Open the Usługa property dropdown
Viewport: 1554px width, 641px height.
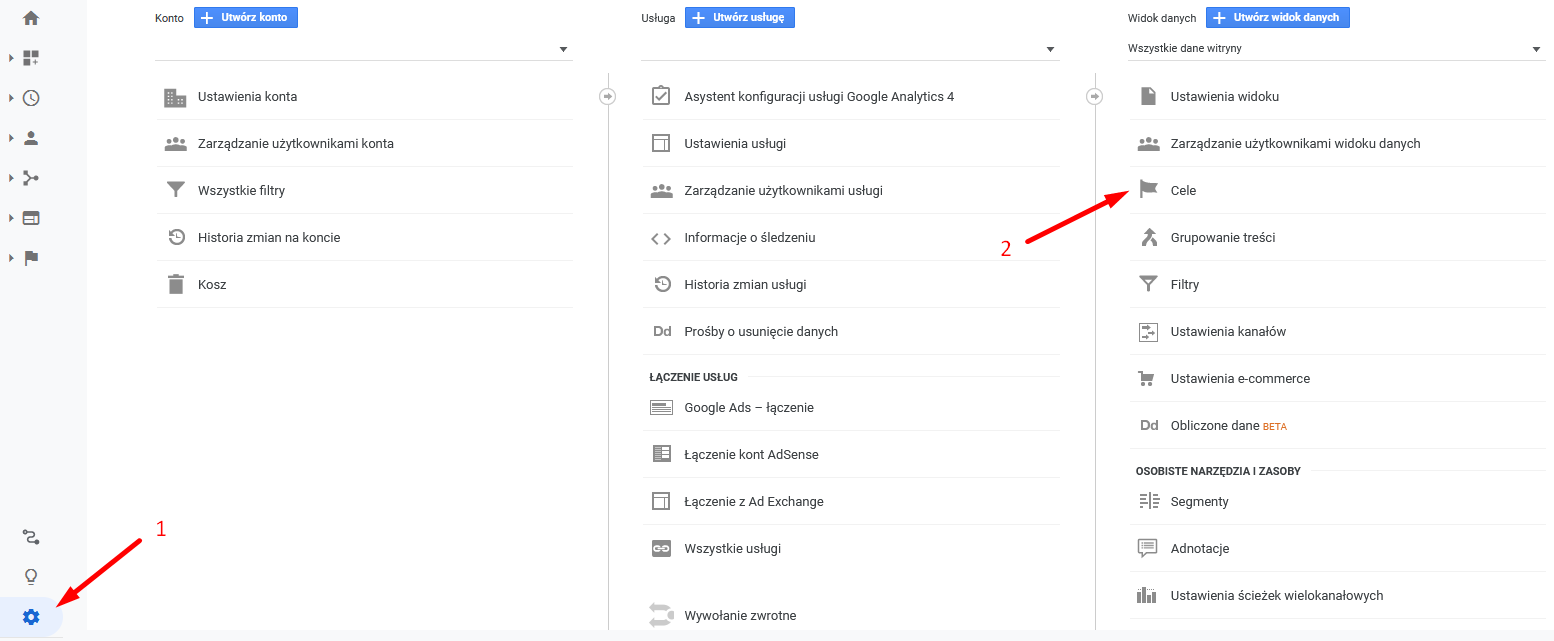tap(850, 49)
